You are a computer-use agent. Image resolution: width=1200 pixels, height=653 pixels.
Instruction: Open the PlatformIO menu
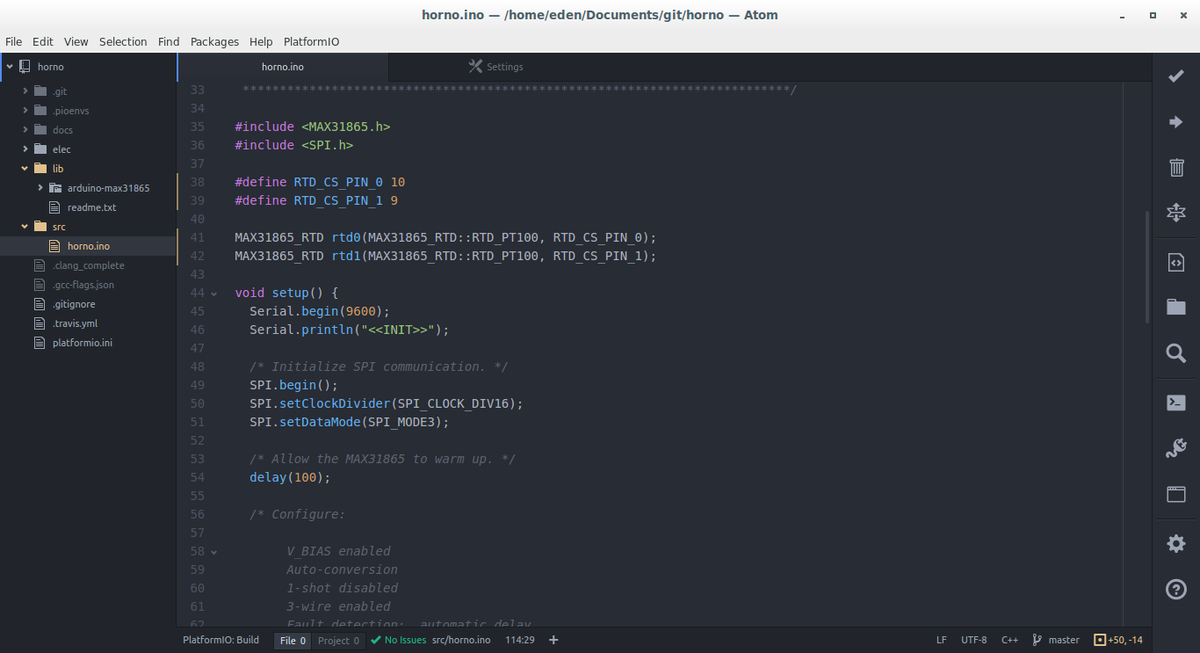coord(311,42)
